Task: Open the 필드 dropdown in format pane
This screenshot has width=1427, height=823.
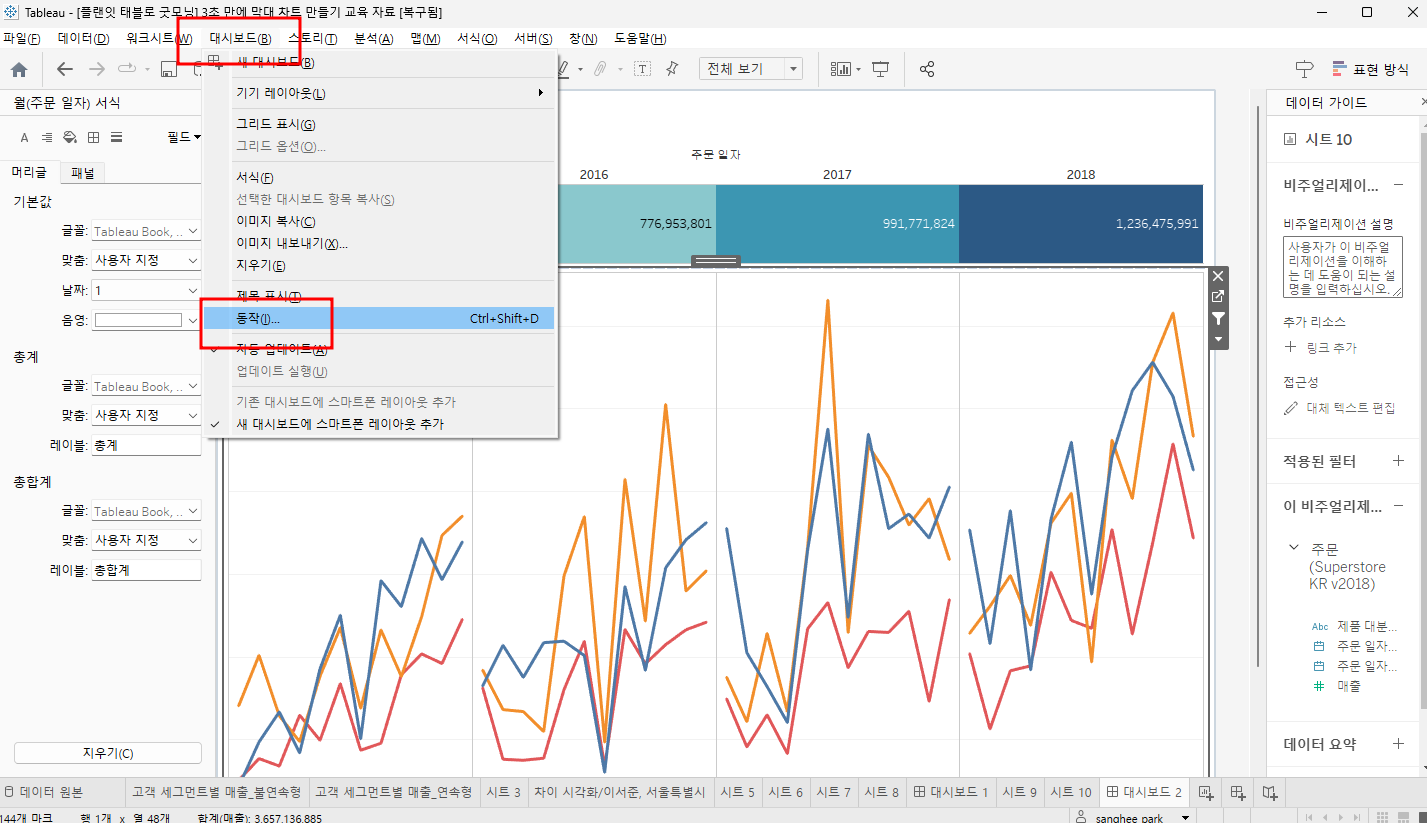Action: tap(184, 137)
